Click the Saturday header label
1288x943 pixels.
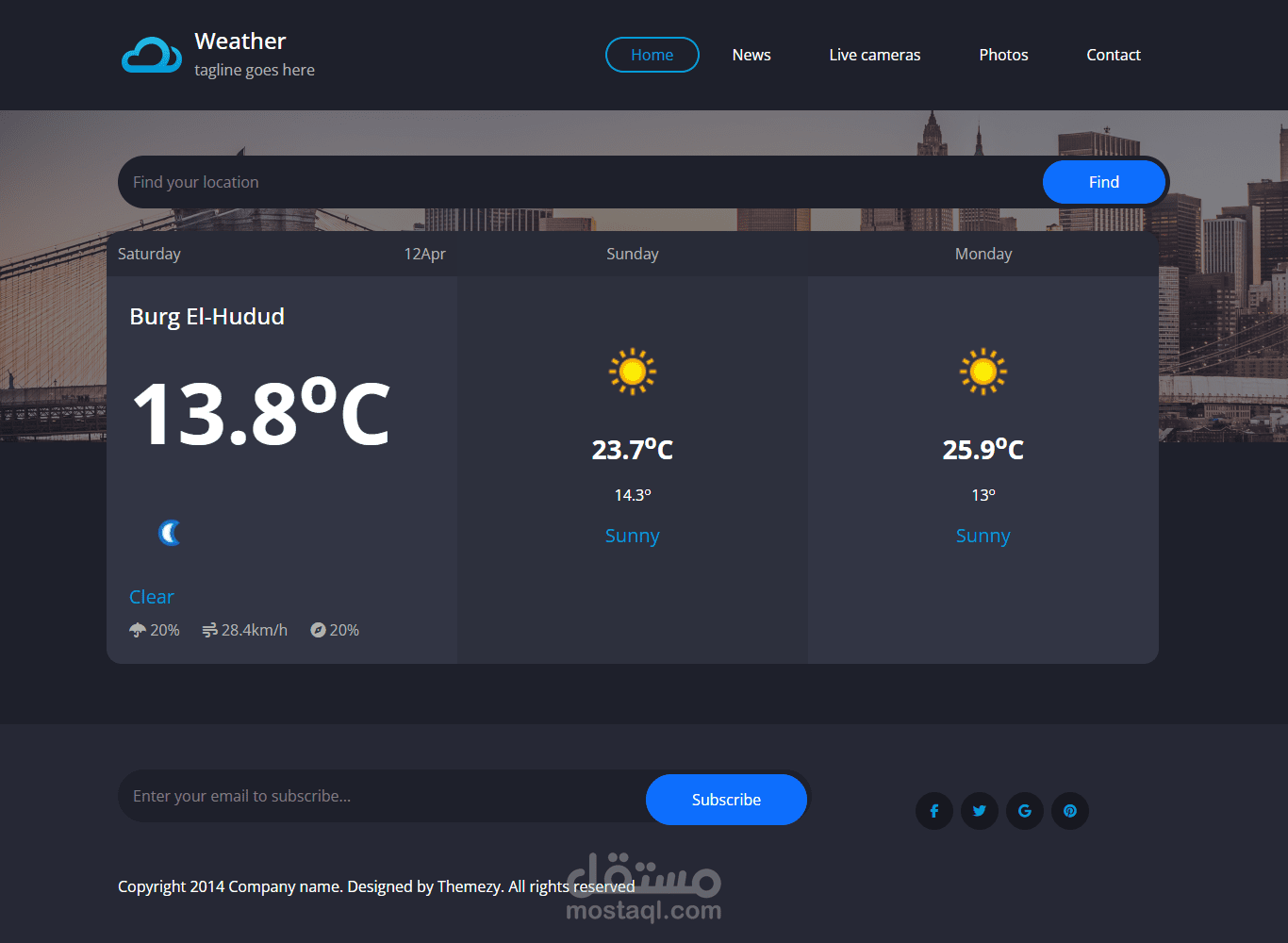click(x=149, y=254)
